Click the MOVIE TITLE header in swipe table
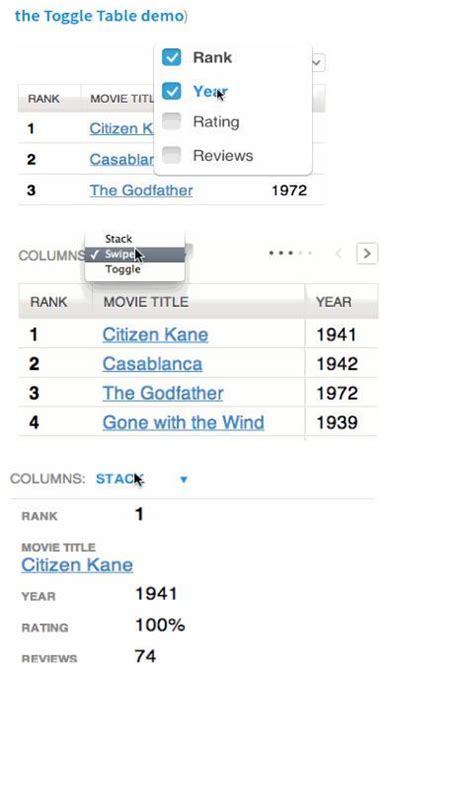The width and height of the screenshot is (474, 812). coord(146,302)
